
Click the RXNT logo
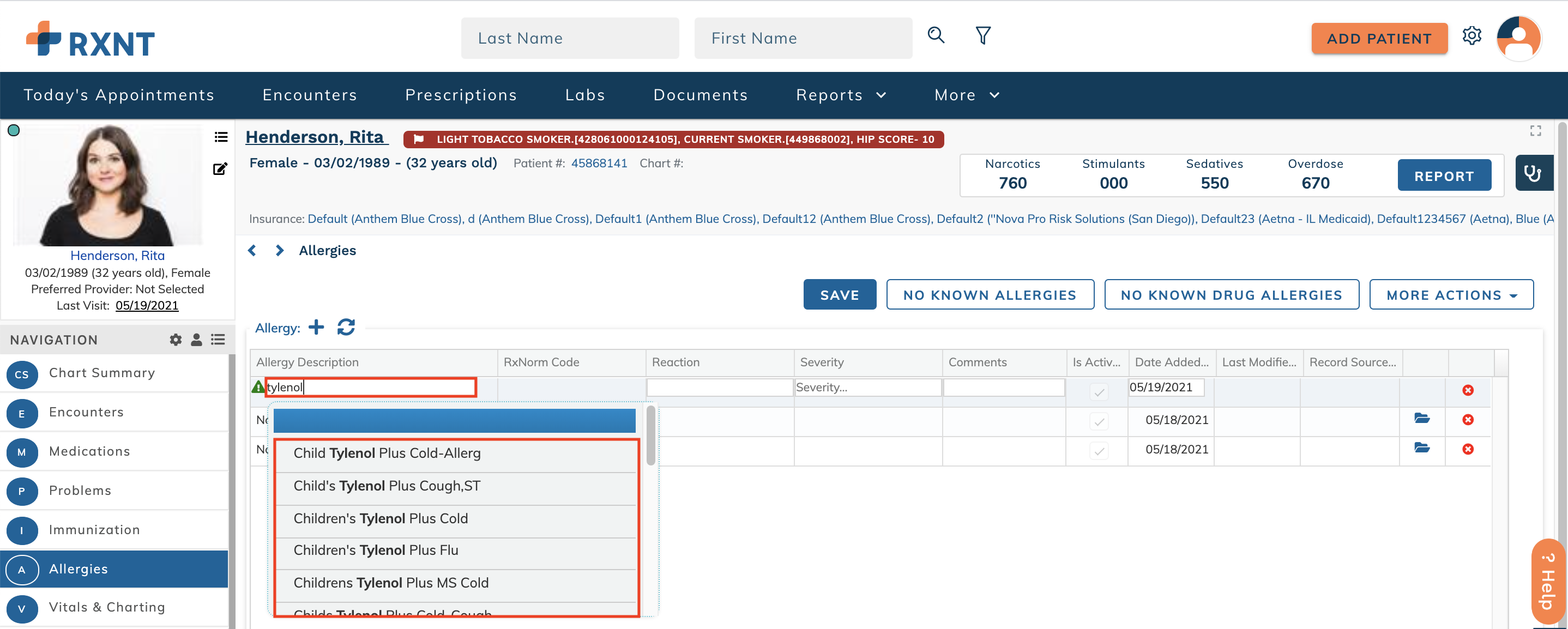point(91,40)
